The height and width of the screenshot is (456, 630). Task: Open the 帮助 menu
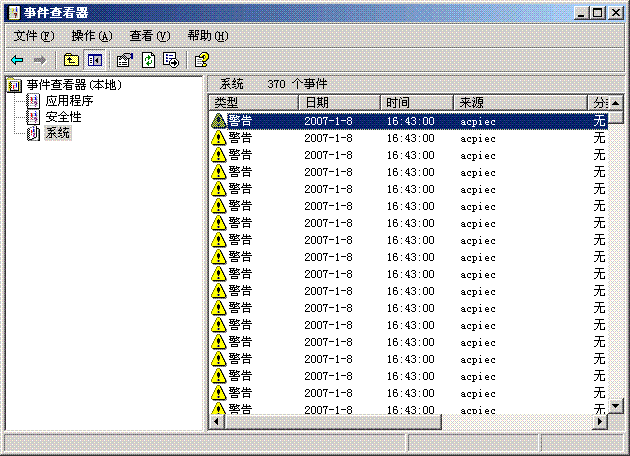pyautogui.click(x=207, y=36)
